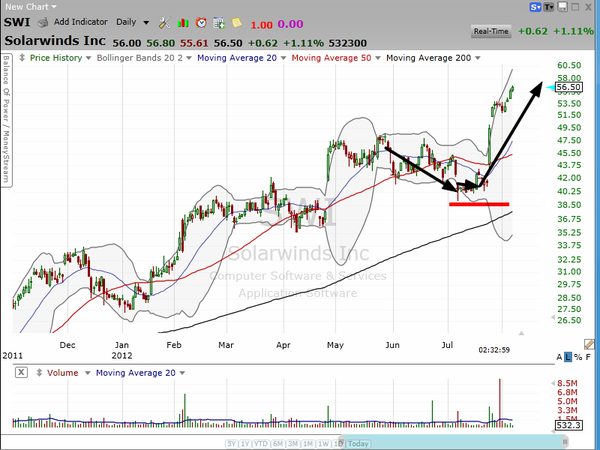Click the Jul label on the date axis
Screen dimensions: 600x450
tap(447, 345)
